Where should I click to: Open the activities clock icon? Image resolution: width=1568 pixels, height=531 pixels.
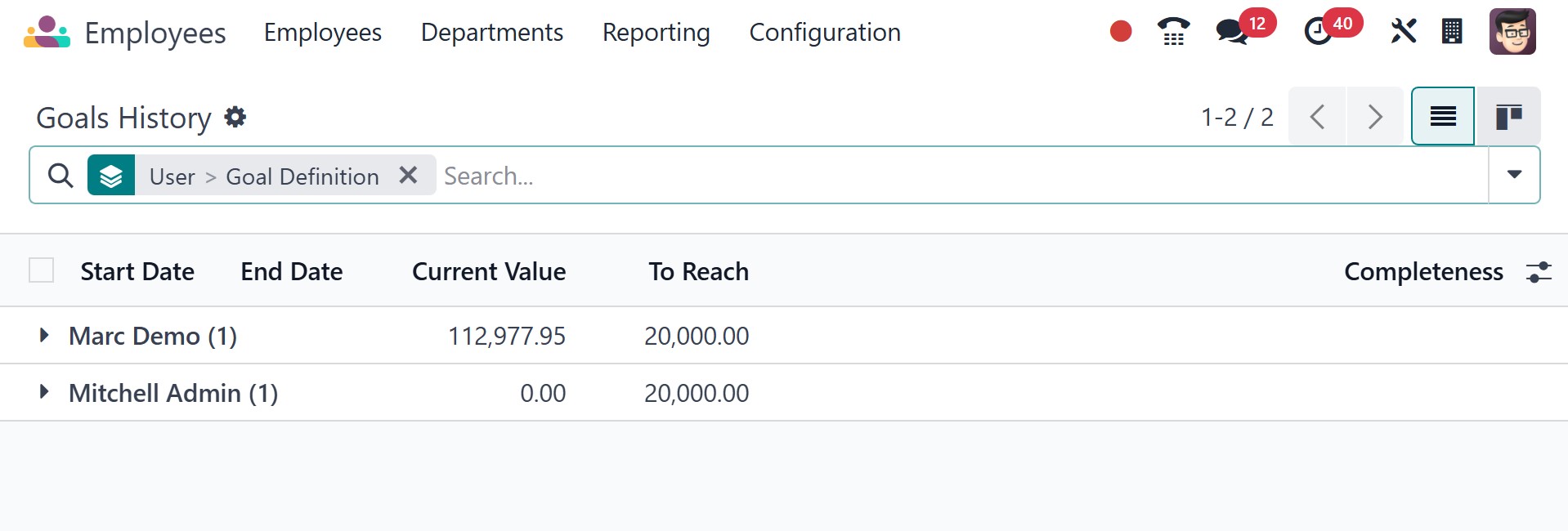(1317, 32)
